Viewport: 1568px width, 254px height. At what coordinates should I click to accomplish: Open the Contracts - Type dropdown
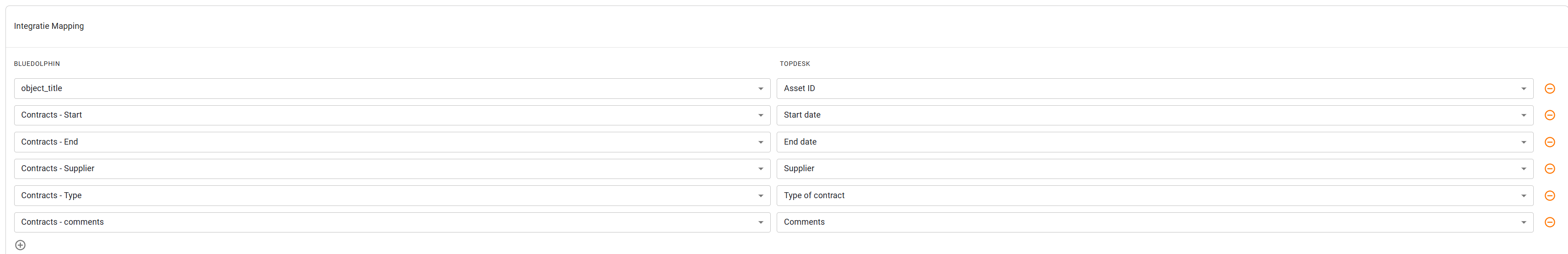click(392, 195)
